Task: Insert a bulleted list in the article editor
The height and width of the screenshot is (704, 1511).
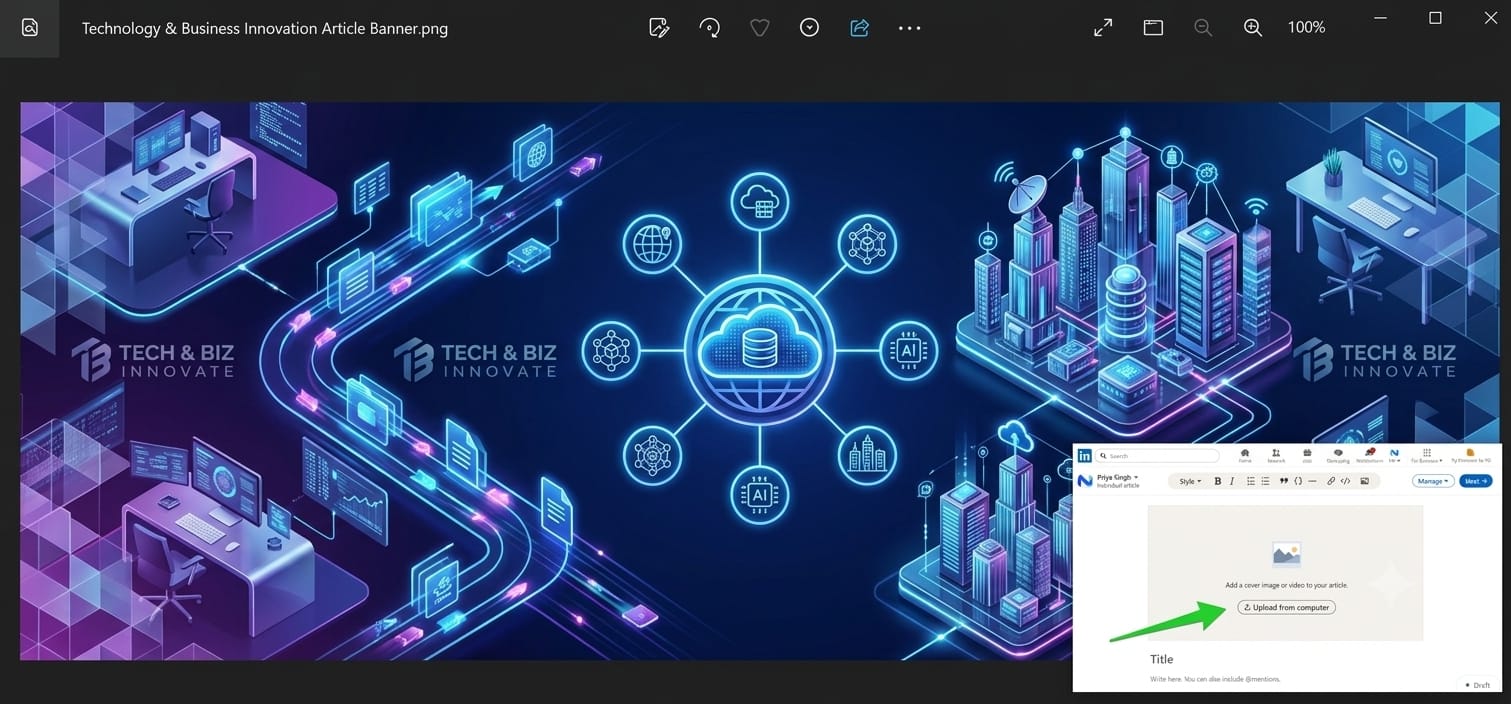Action: pyautogui.click(x=1265, y=481)
